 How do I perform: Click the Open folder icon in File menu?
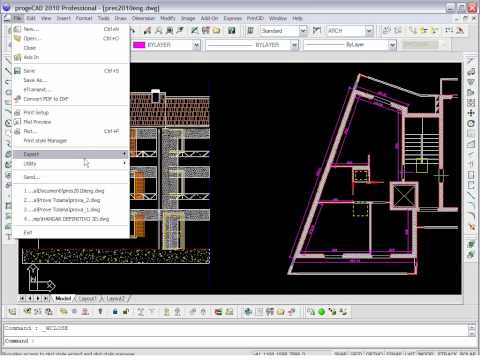(x=17, y=38)
